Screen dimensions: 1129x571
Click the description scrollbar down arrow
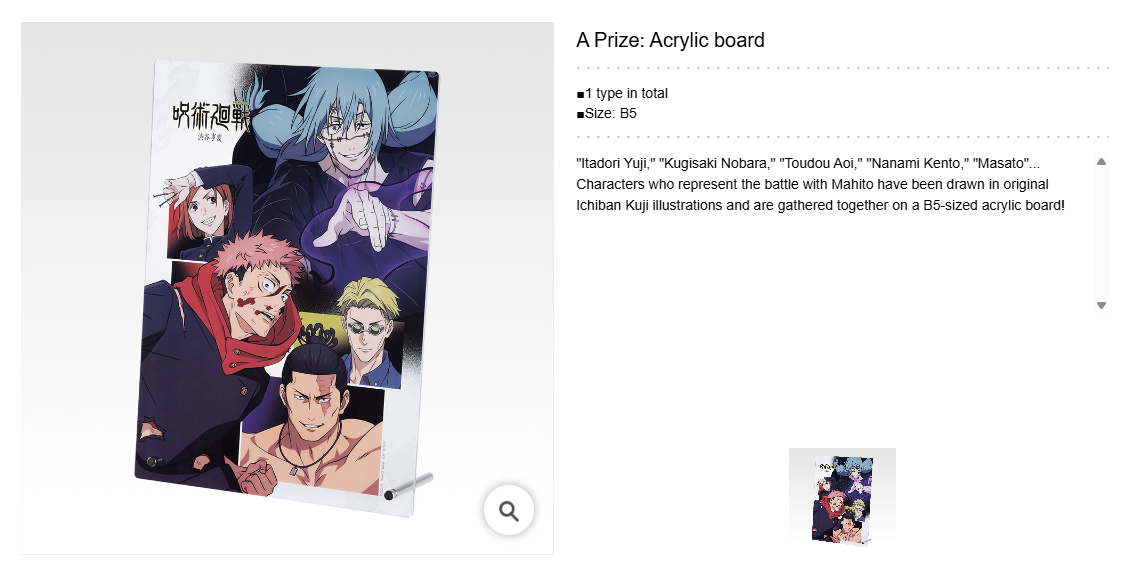(x=1101, y=305)
